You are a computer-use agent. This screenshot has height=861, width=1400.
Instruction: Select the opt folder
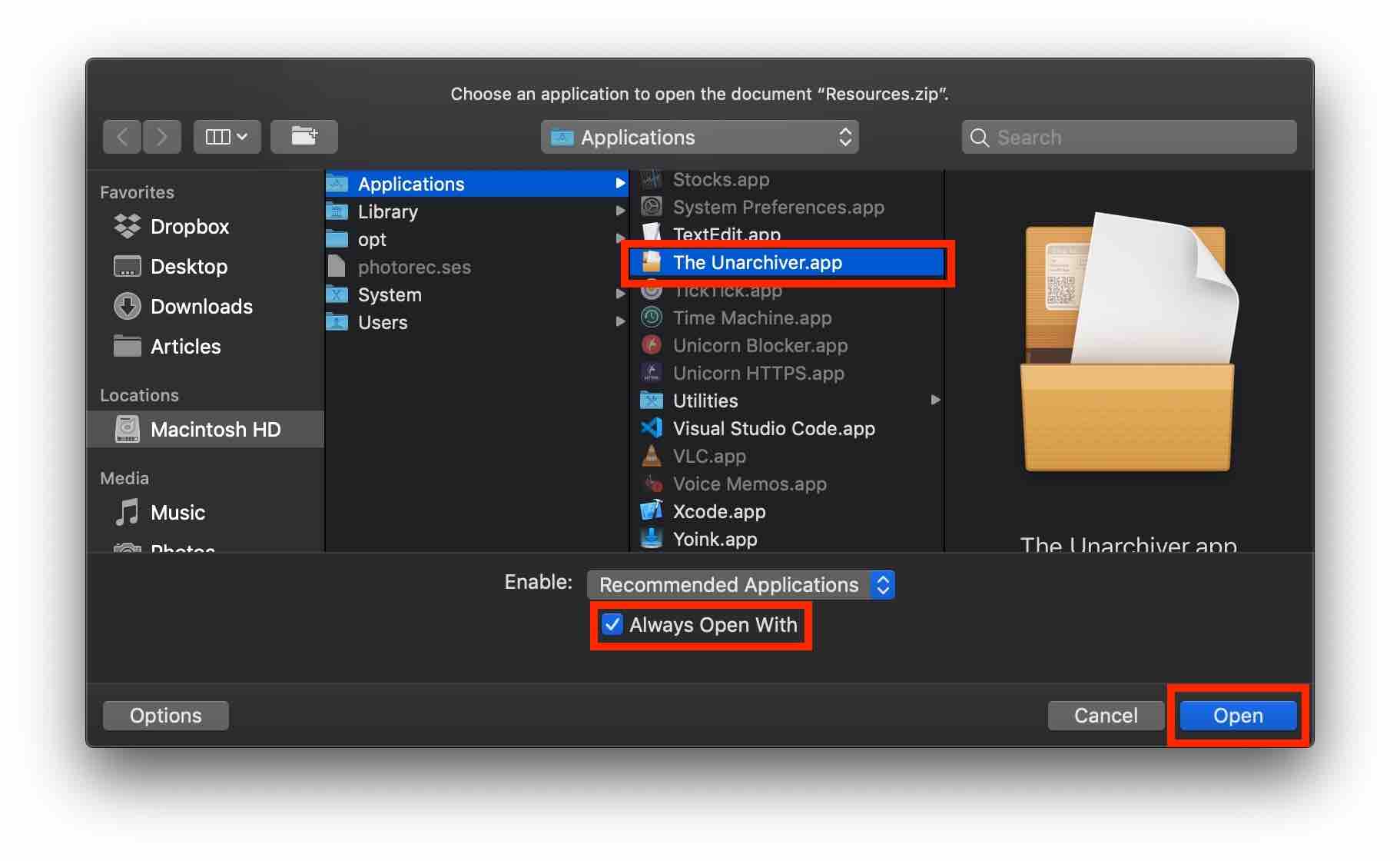(477, 239)
